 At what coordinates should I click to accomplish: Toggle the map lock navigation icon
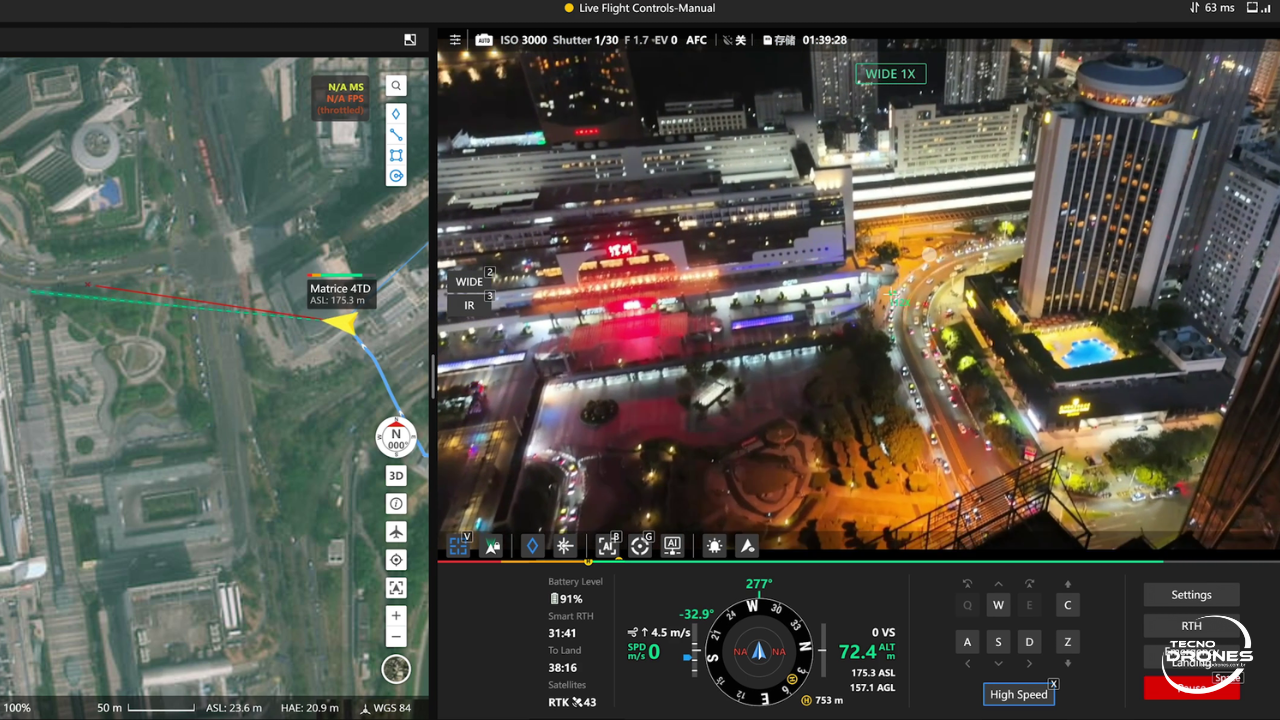[492, 545]
